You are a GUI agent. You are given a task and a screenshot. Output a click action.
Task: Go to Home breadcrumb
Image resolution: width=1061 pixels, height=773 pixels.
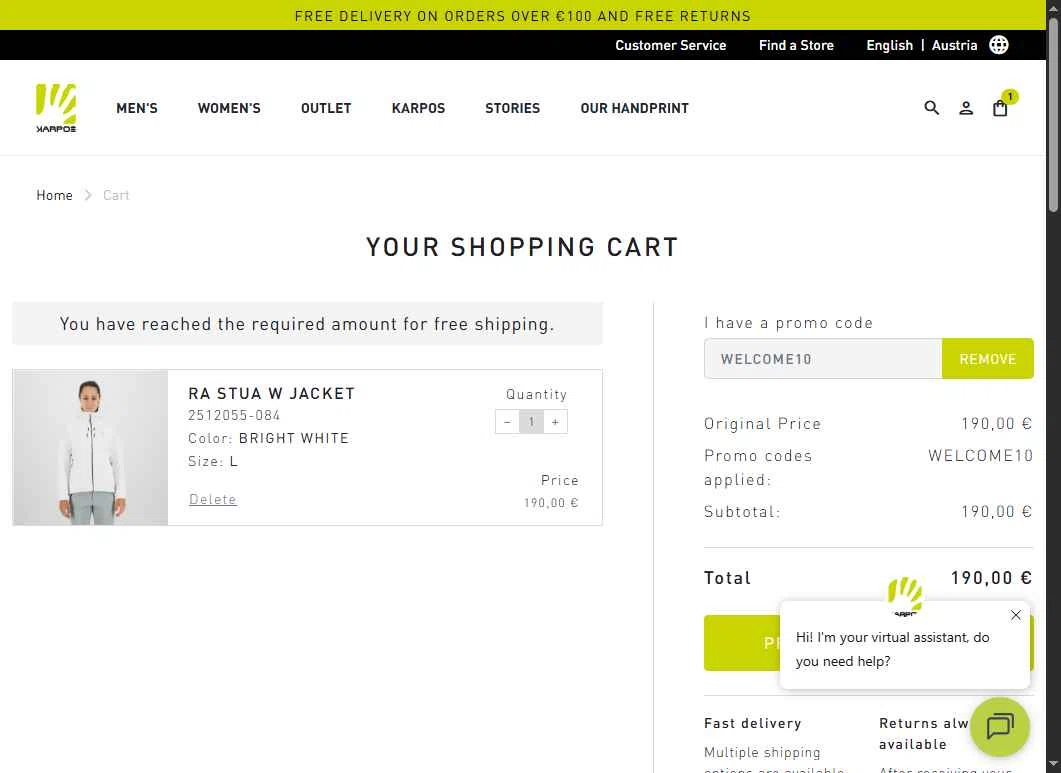pyautogui.click(x=54, y=195)
